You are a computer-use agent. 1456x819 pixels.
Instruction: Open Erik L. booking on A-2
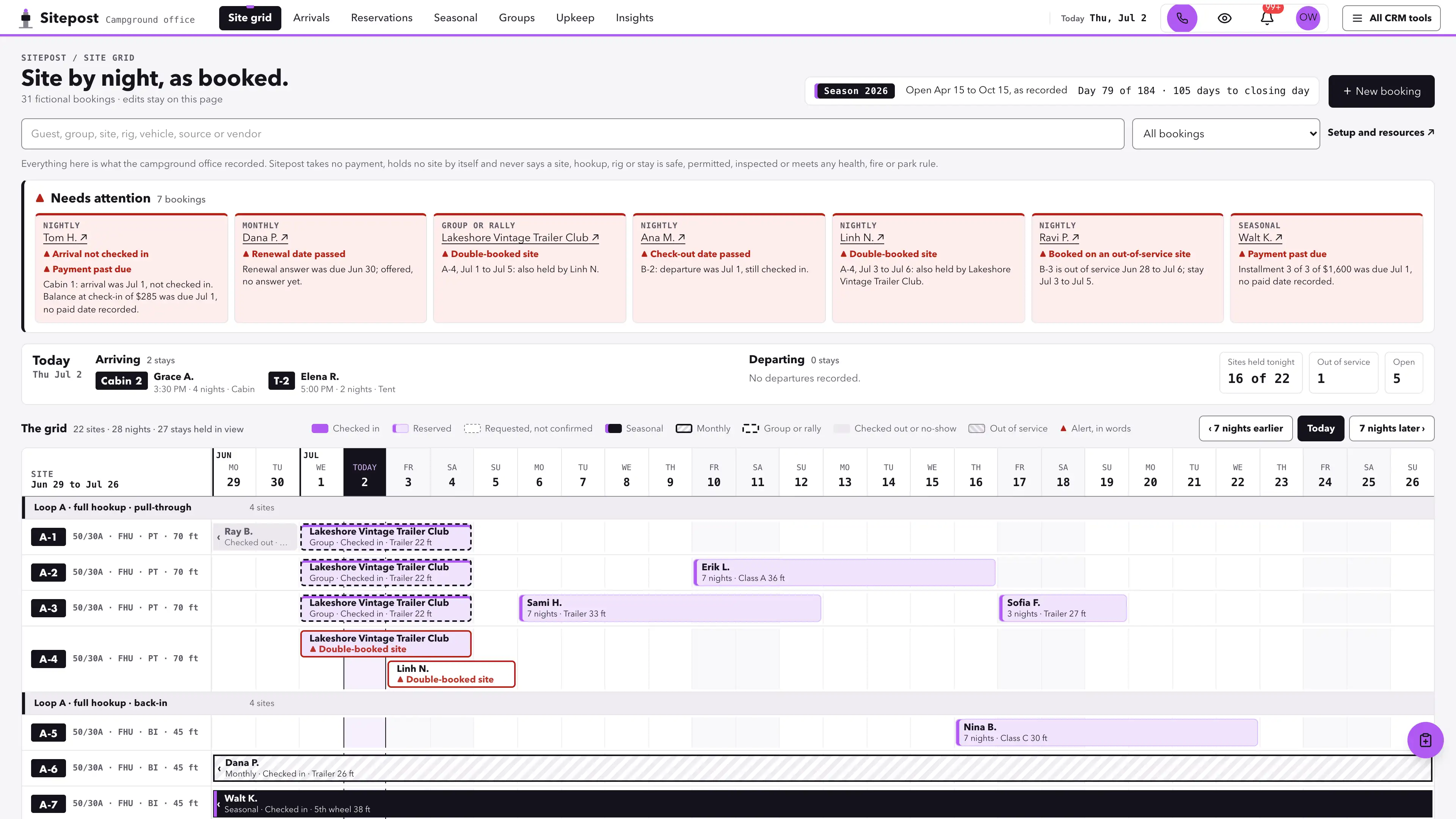pyautogui.click(x=844, y=573)
